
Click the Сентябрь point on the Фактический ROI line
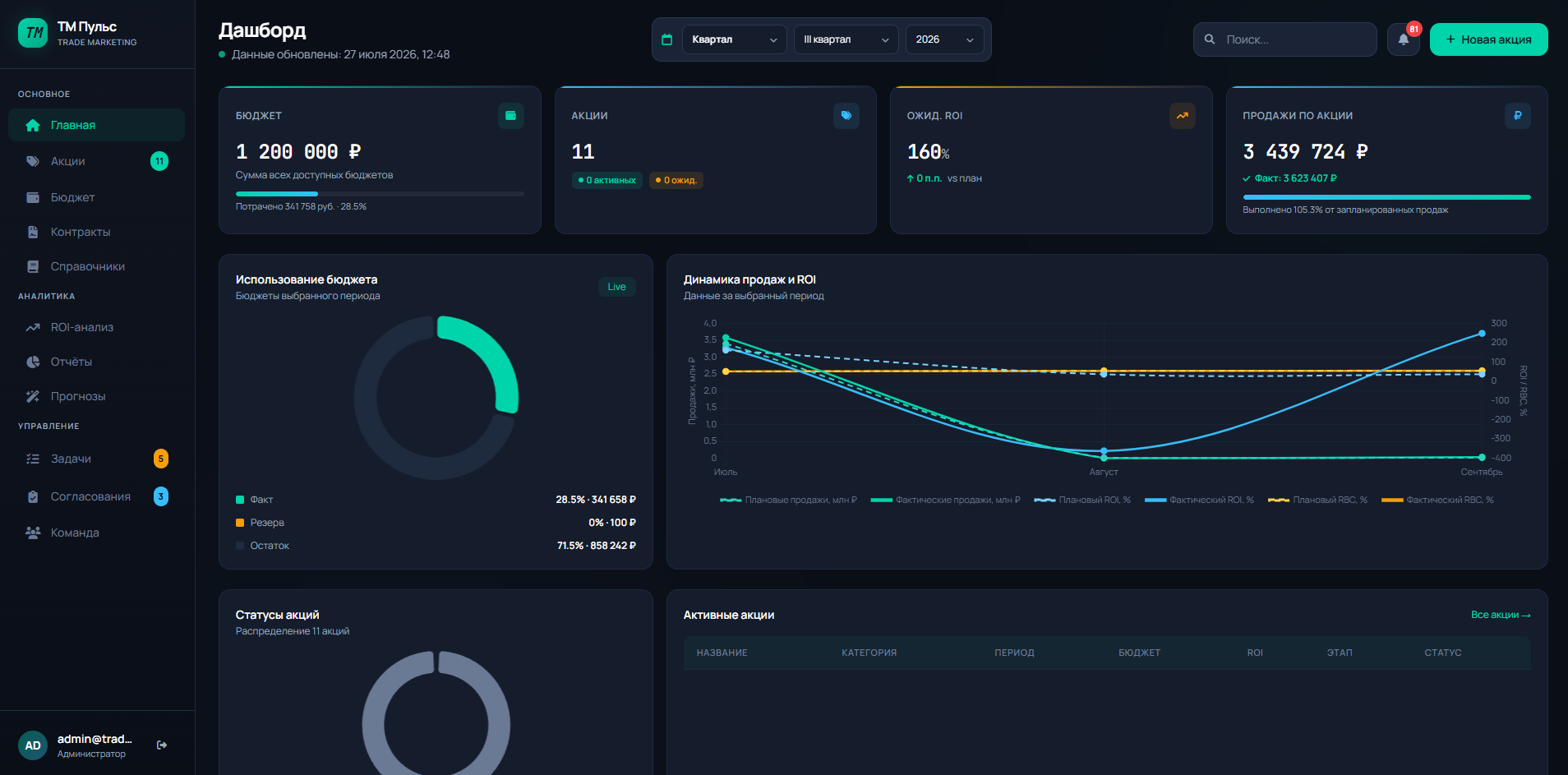pyautogui.click(x=1482, y=334)
